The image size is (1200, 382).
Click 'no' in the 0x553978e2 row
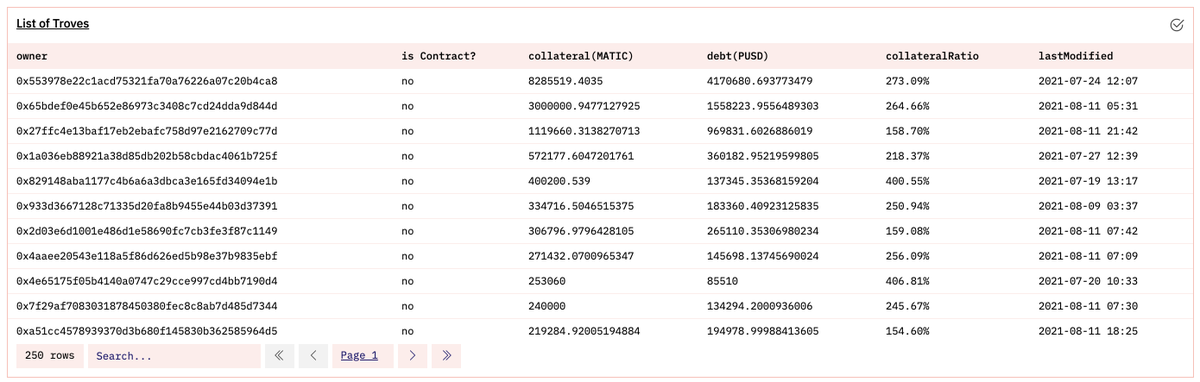pyautogui.click(x=407, y=81)
